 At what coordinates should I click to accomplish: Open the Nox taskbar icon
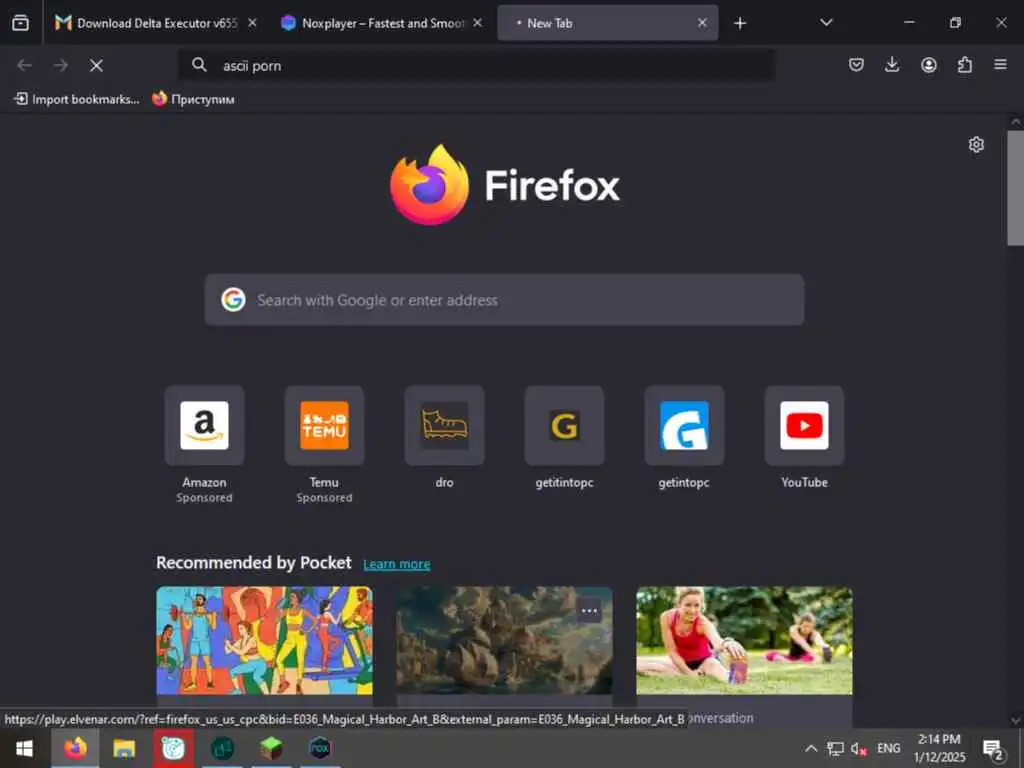point(320,748)
